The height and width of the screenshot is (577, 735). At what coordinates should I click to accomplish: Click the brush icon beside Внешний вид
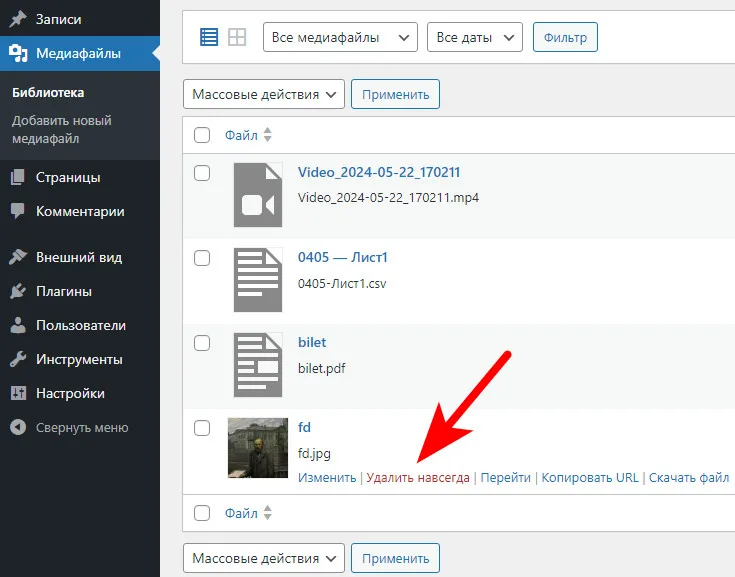(18, 257)
